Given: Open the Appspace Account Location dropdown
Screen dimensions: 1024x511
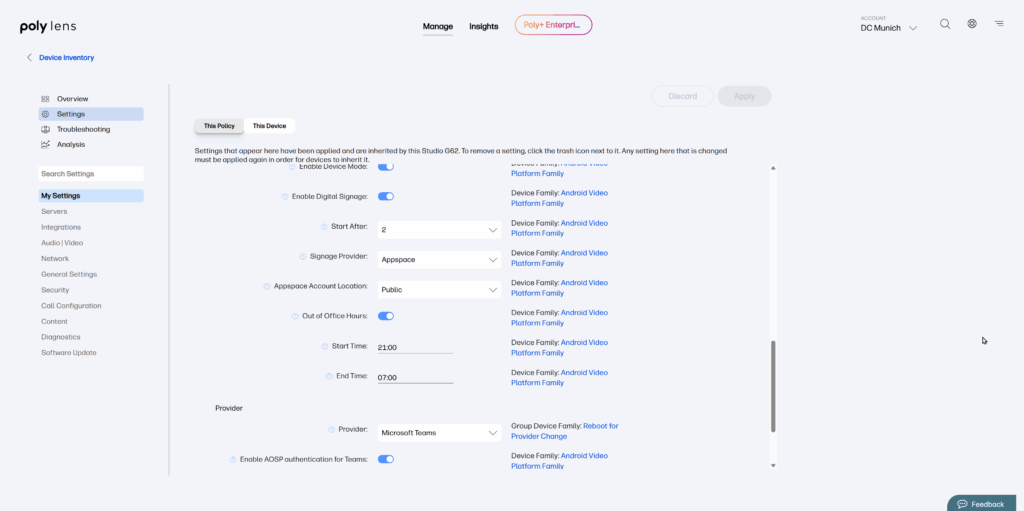Looking at the screenshot, I should pos(439,290).
